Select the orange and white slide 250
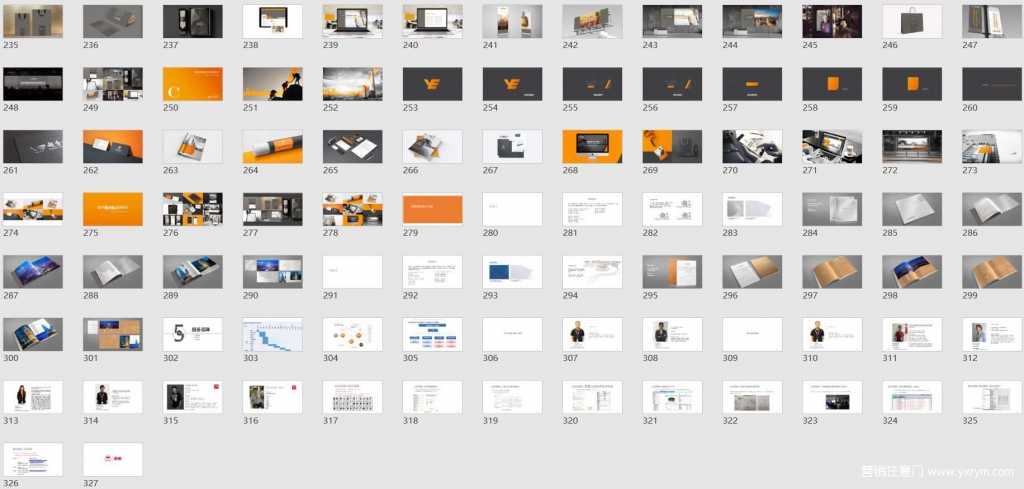Viewport: 1024px width, 489px height. pos(193,84)
